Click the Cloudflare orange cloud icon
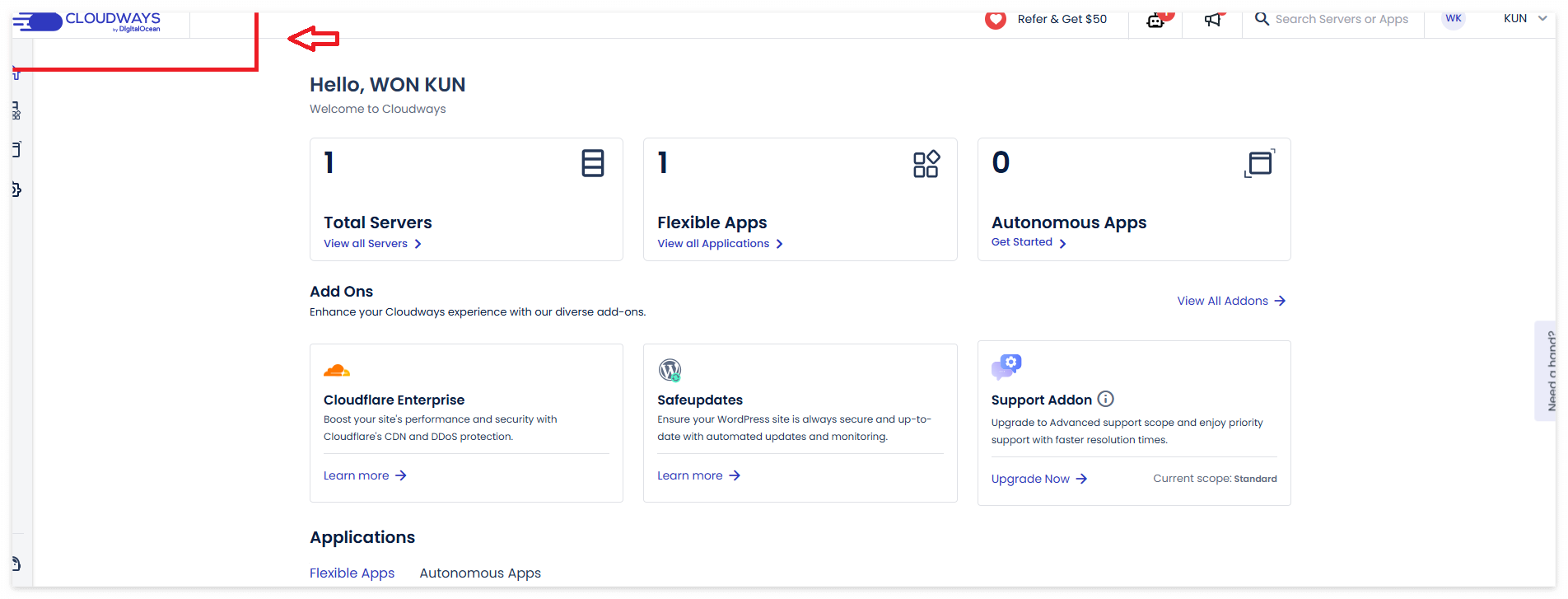The width and height of the screenshot is (1568, 599). (337, 371)
